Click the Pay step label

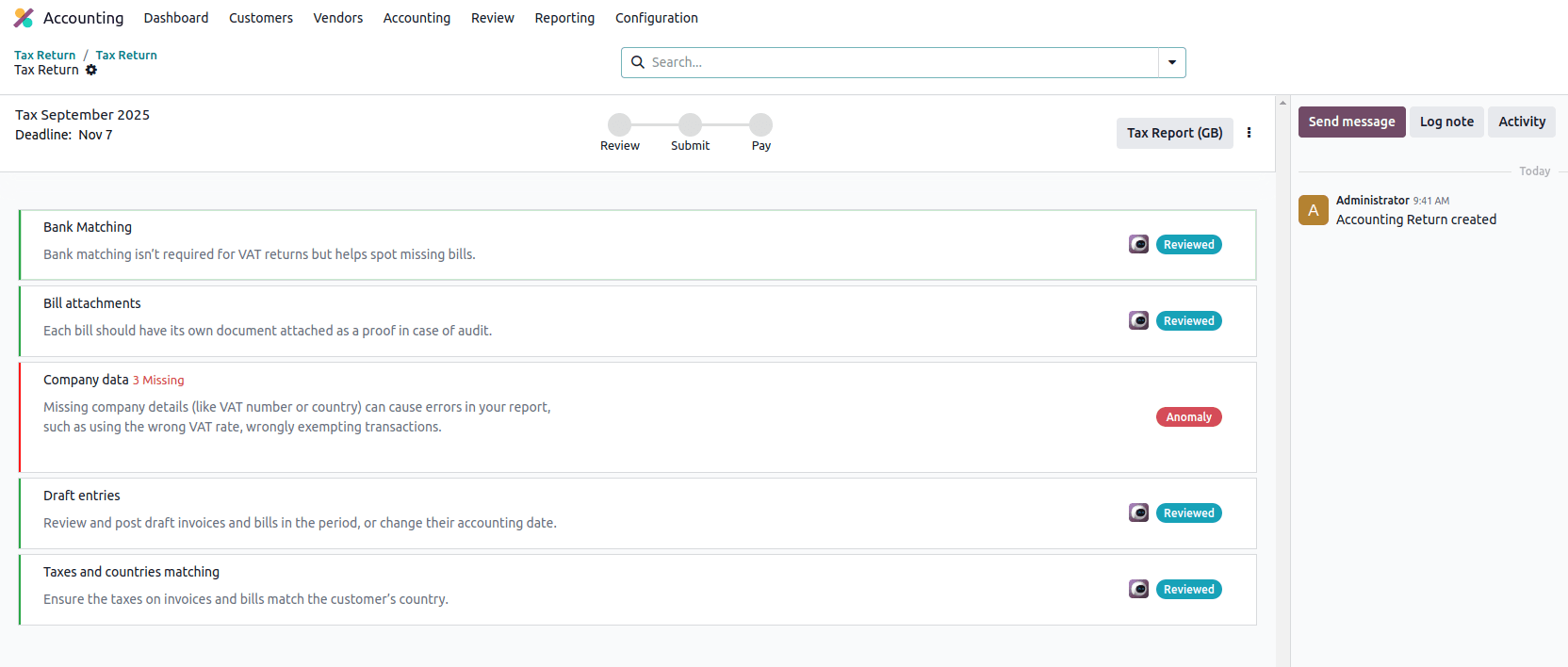coord(761,146)
